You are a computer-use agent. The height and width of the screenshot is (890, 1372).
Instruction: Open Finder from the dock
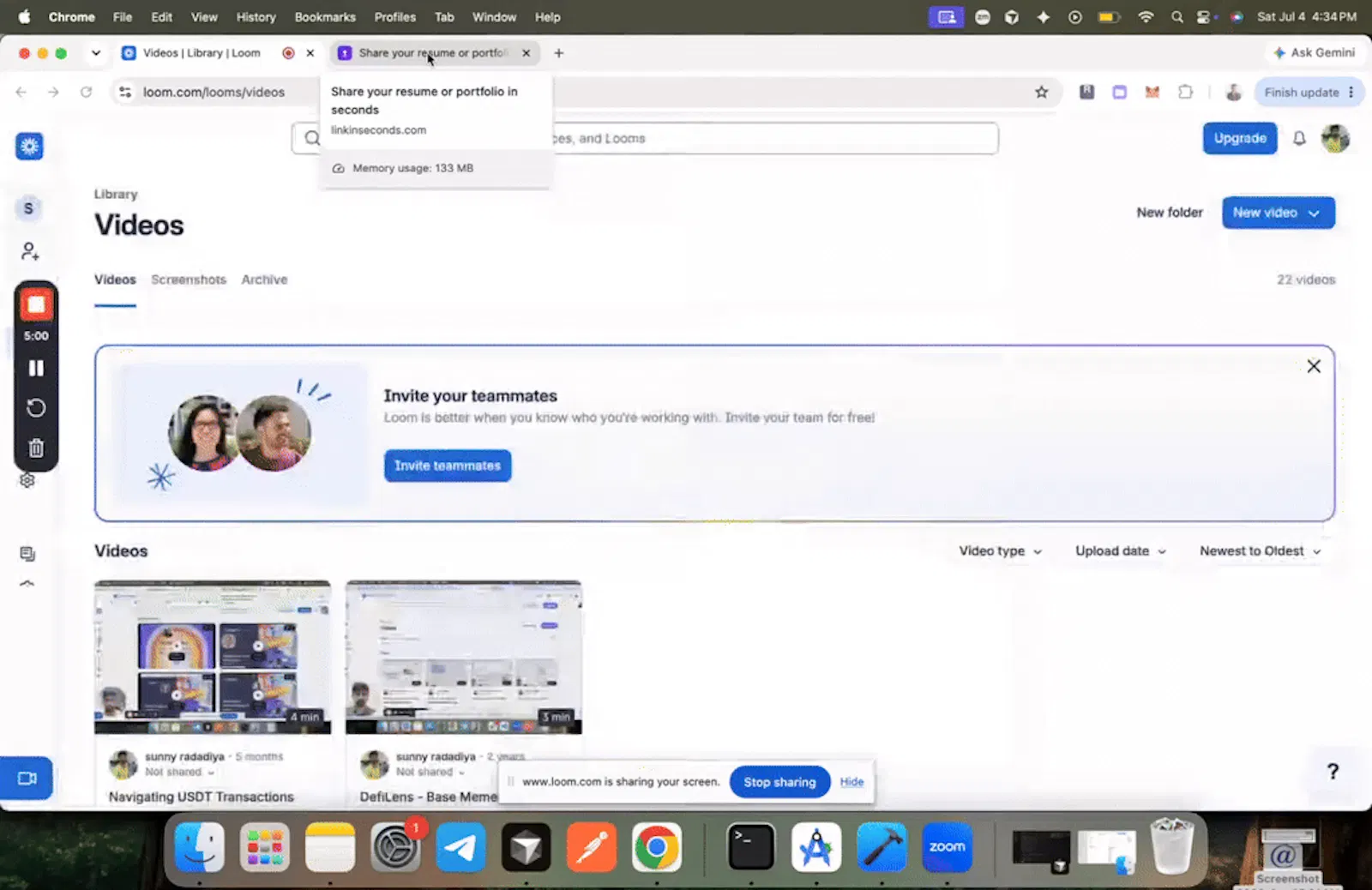coord(200,847)
